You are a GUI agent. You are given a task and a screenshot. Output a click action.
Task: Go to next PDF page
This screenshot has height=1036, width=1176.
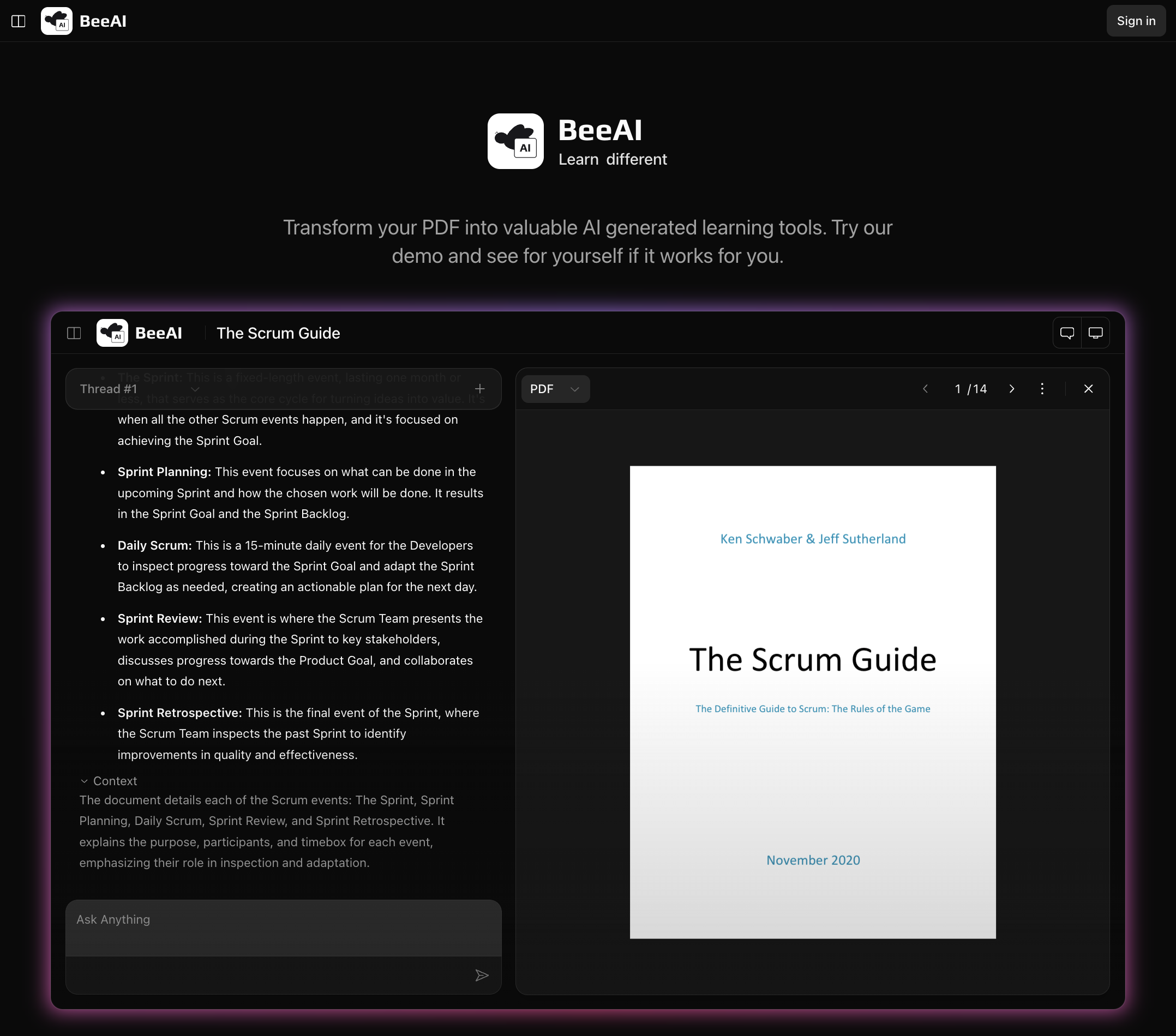(1011, 389)
